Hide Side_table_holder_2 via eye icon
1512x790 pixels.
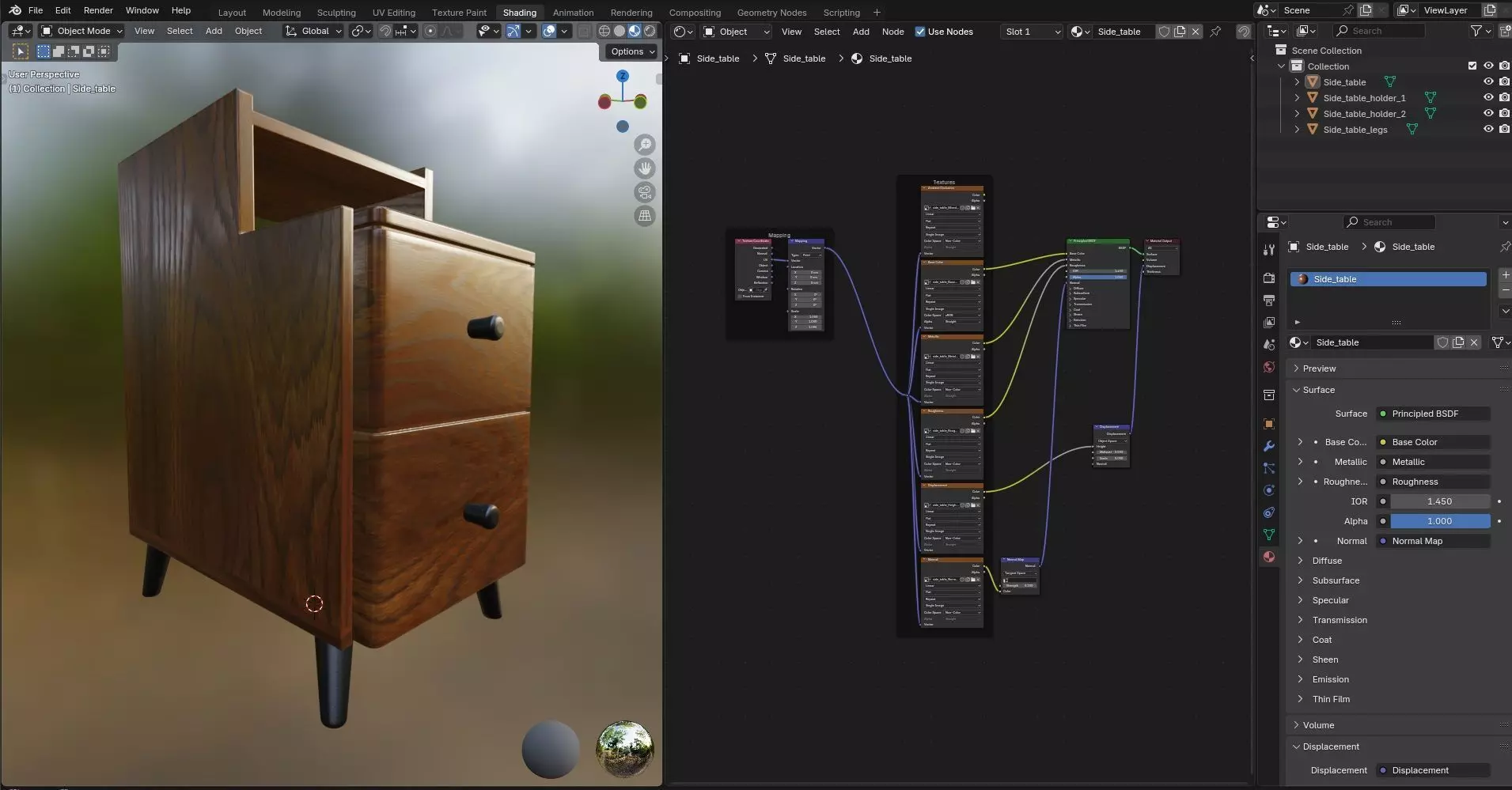pos(1487,113)
